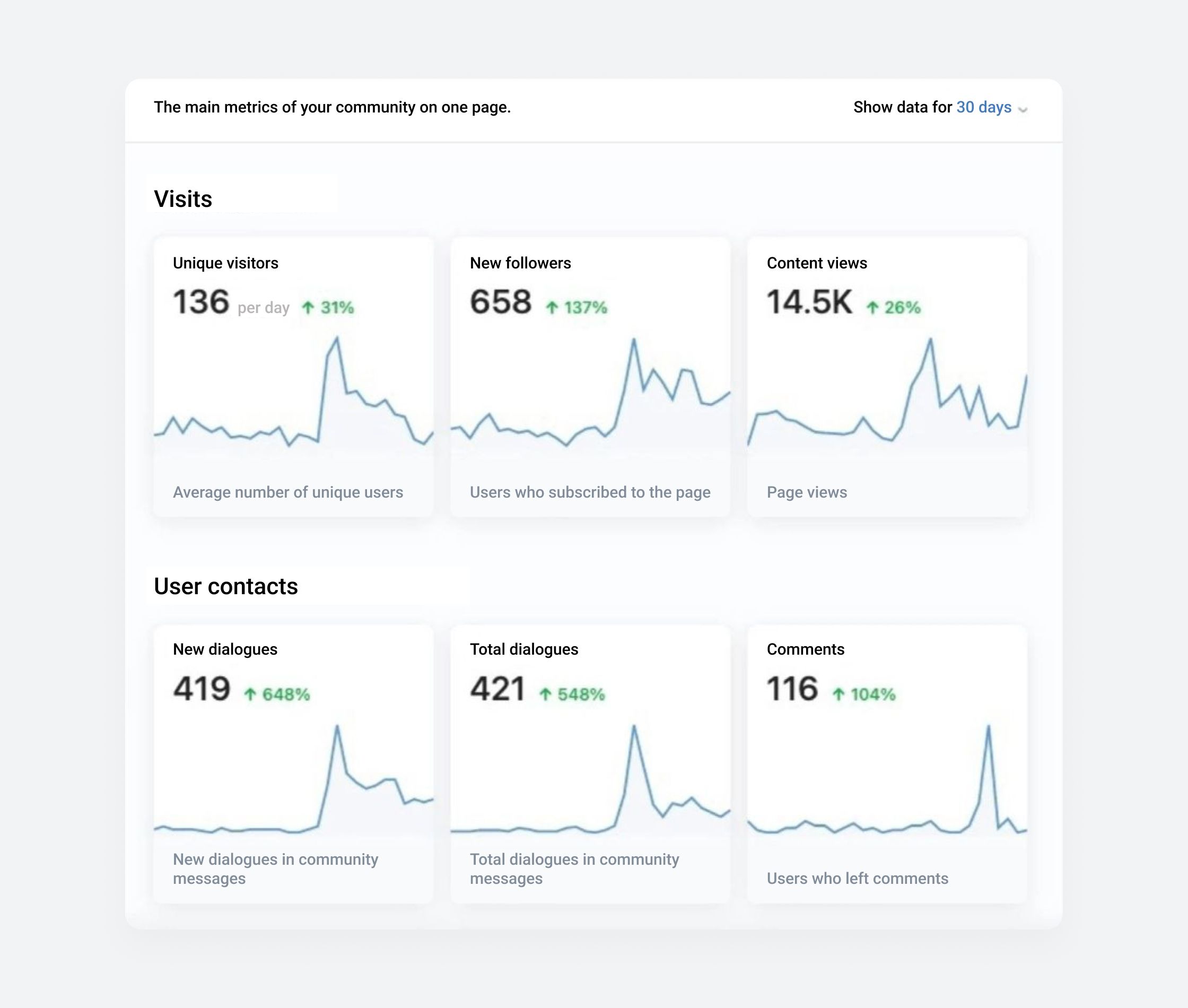This screenshot has height=1008, width=1188.
Task: Click the 658 new followers value
Action: (500, 302)
